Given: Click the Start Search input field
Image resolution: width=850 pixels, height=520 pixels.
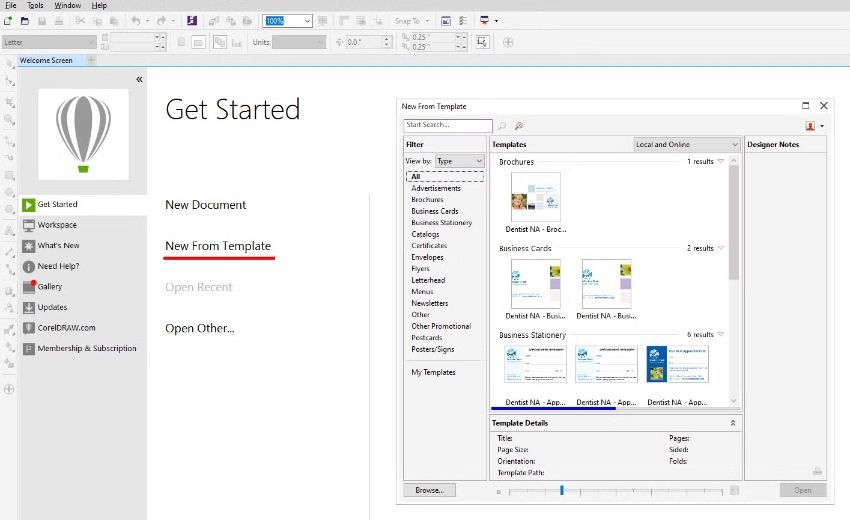Looking at the screenshot, I should (x=448, y=125).
